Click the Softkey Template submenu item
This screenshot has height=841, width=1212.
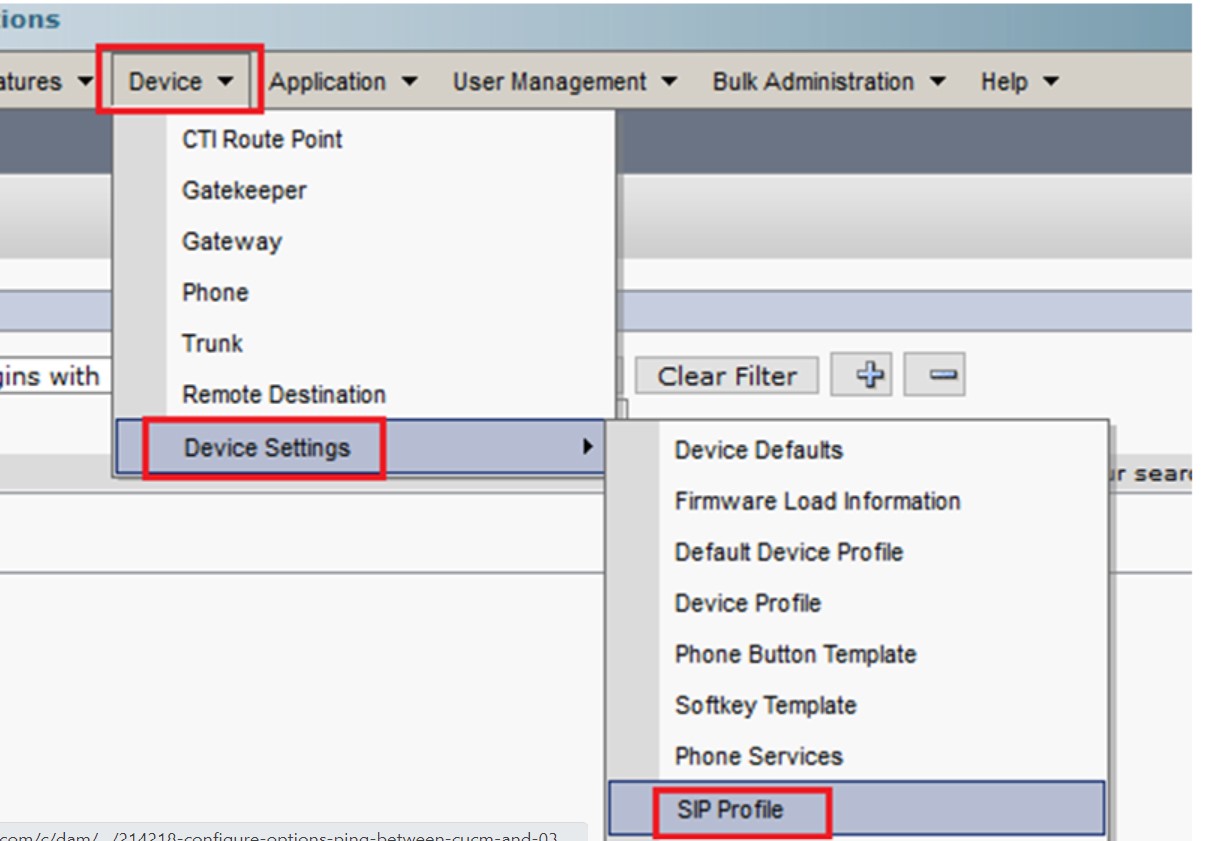tap(765, 705)
